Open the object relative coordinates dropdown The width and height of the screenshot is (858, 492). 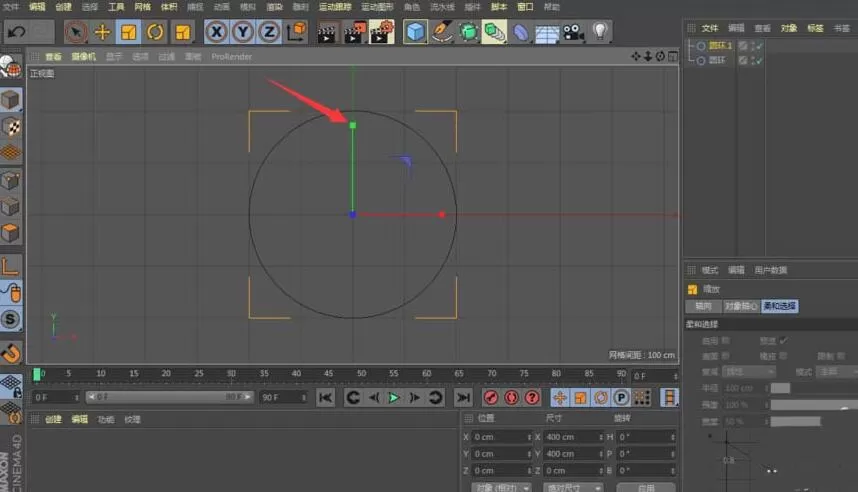point(501,487)
